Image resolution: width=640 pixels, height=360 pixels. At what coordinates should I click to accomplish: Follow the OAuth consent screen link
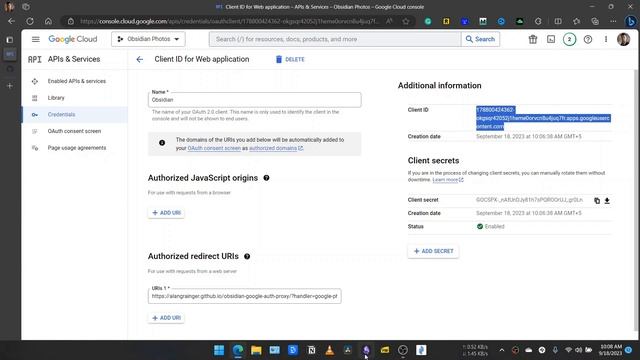point(214,148)
